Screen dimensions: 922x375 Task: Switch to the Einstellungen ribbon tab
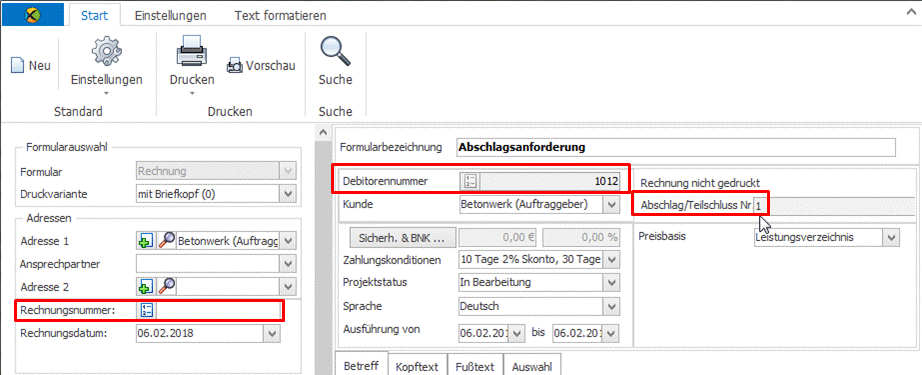click(171, 15)
